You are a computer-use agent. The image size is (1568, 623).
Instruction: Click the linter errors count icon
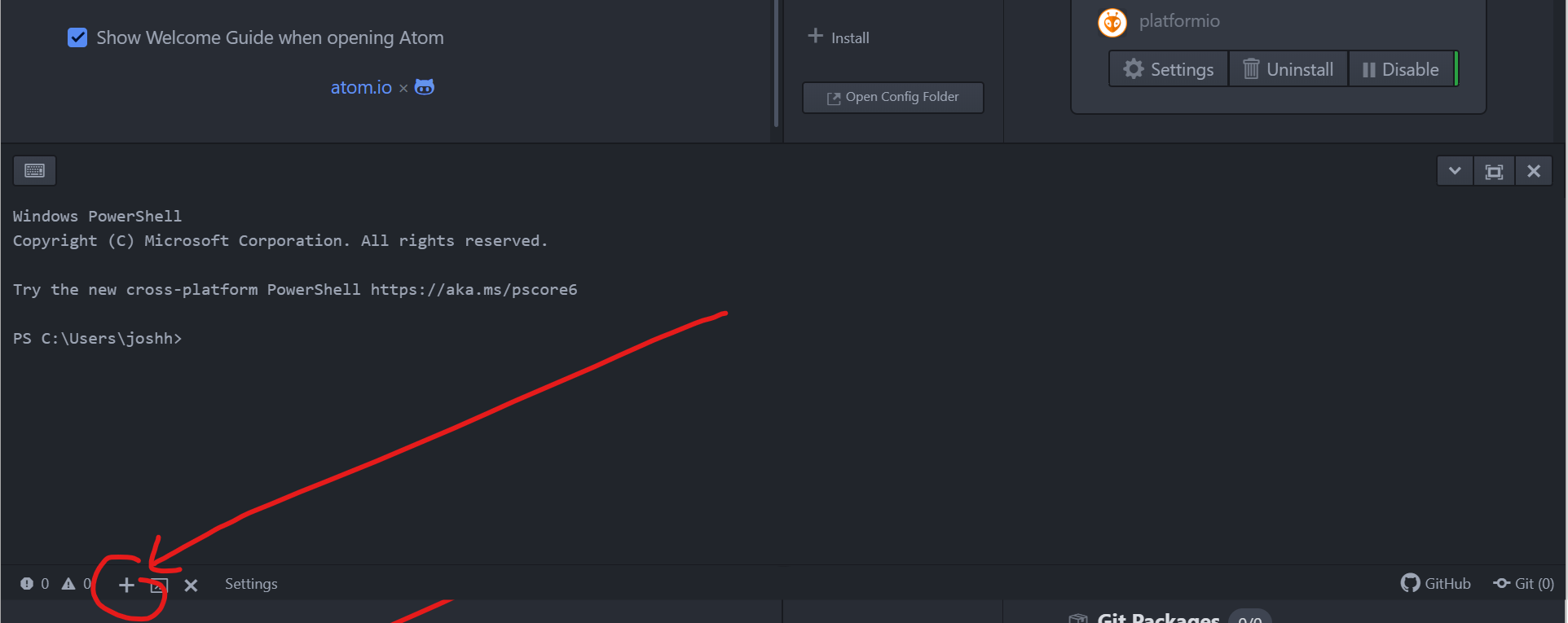(27, 584)
